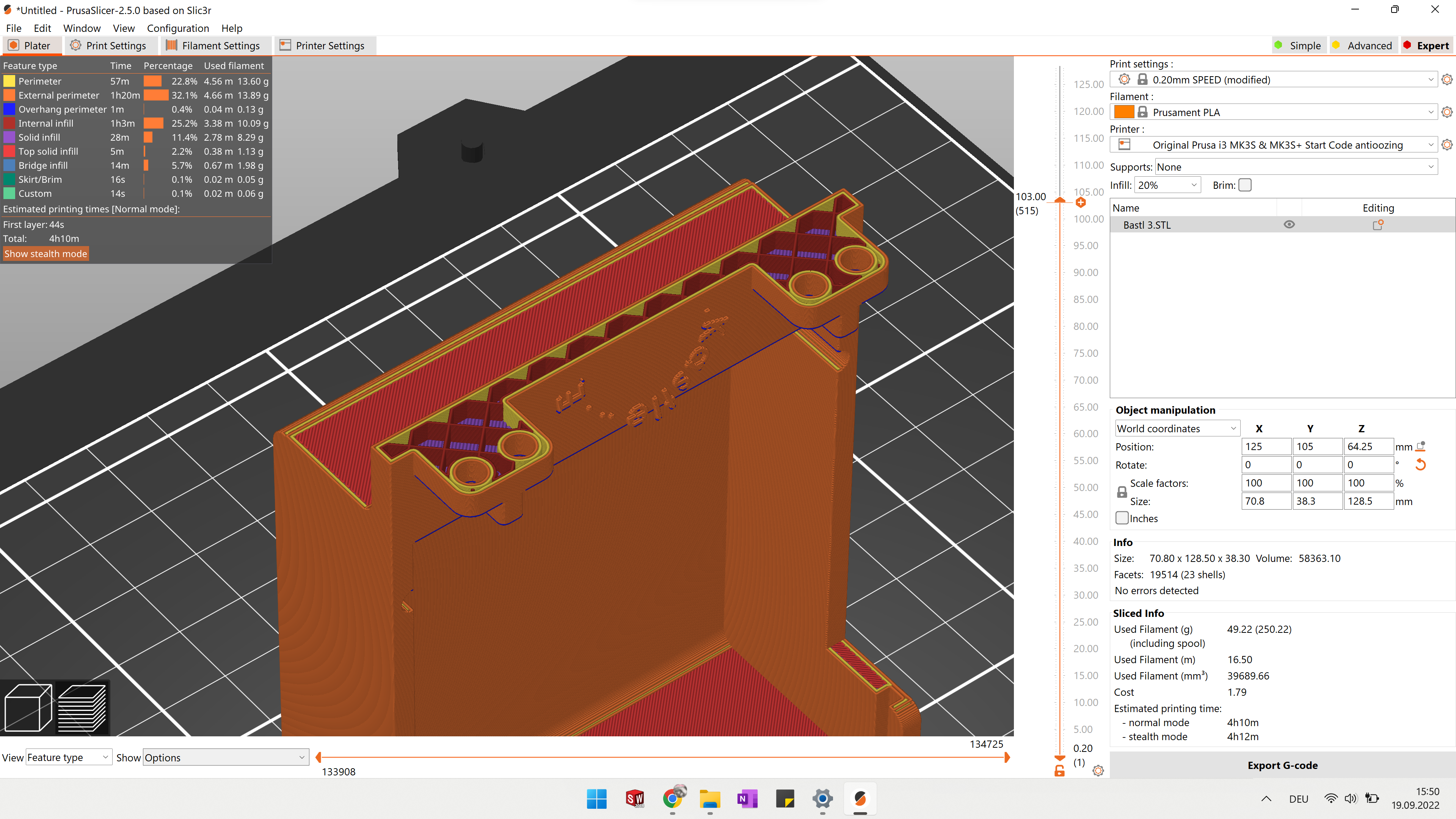Click PrusaSlicer taskbar icon
This screenshot has width=1456, height=819.
point(860,799)
